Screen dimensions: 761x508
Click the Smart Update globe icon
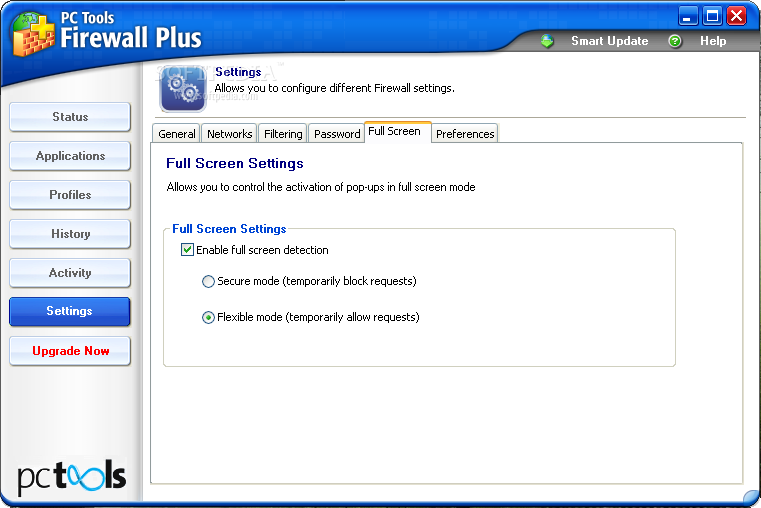coord(547,41)
